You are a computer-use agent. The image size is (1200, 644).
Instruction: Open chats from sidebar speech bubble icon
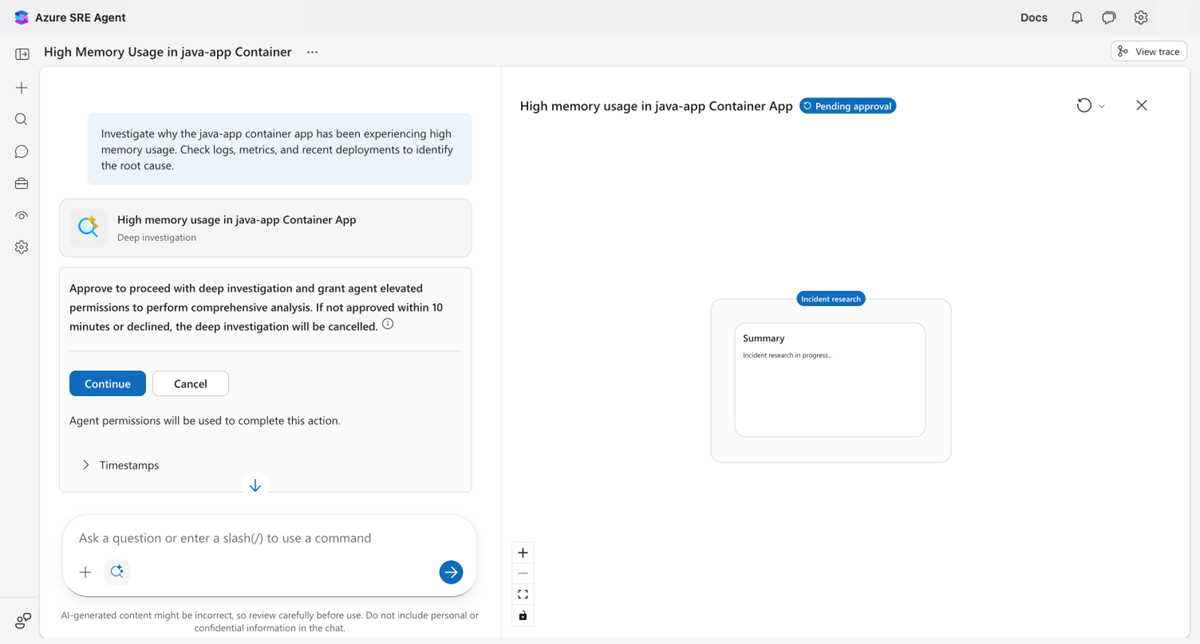click(x=22, y=152)
